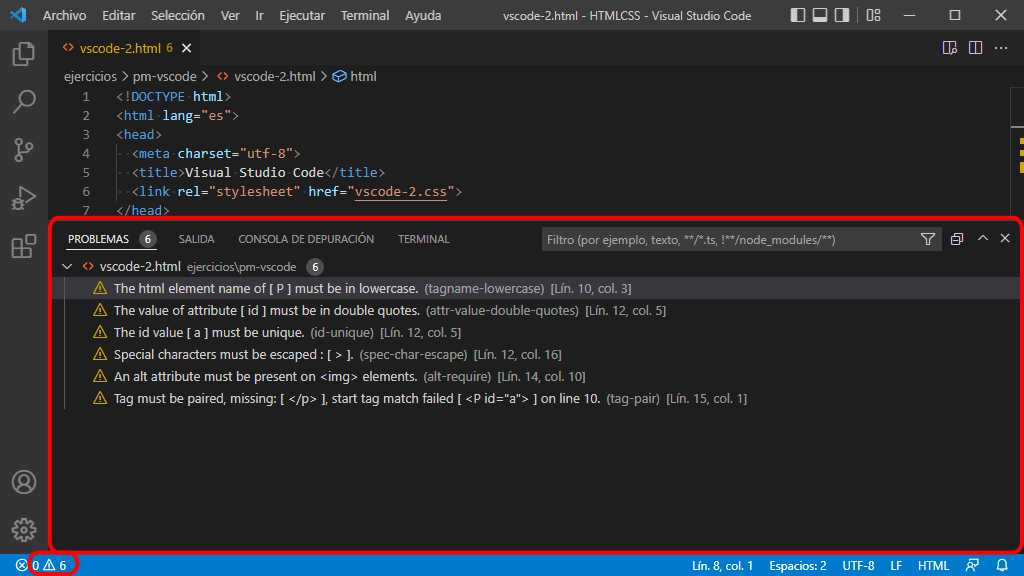Select the tag-pair warning row
This screenshot has height=576, width=1024.
(x=536, y=398)
